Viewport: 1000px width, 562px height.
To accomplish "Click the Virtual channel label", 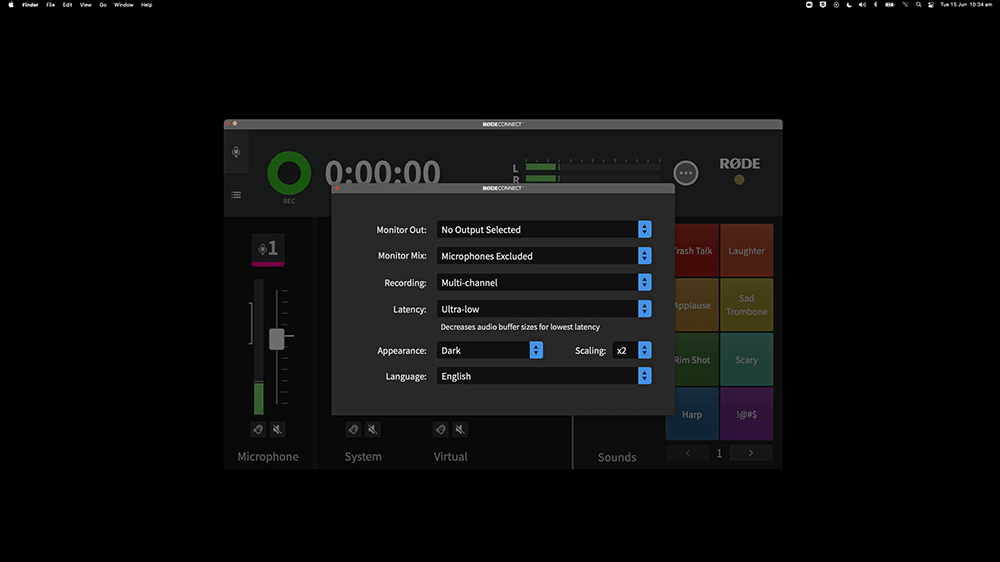I will click(x=450, y=457).
